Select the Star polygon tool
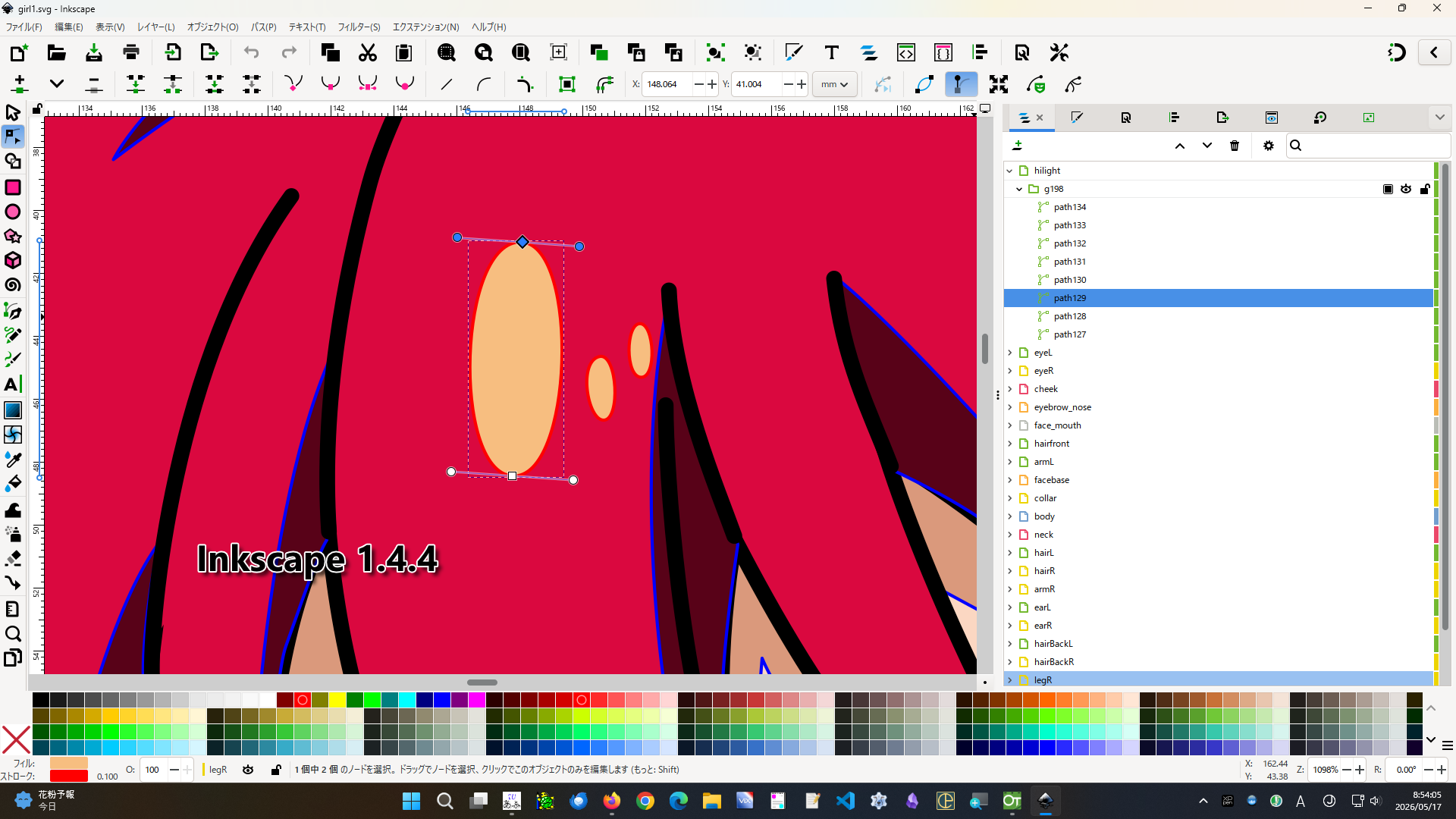This screenshot has width=1456, height=819. 13,236
